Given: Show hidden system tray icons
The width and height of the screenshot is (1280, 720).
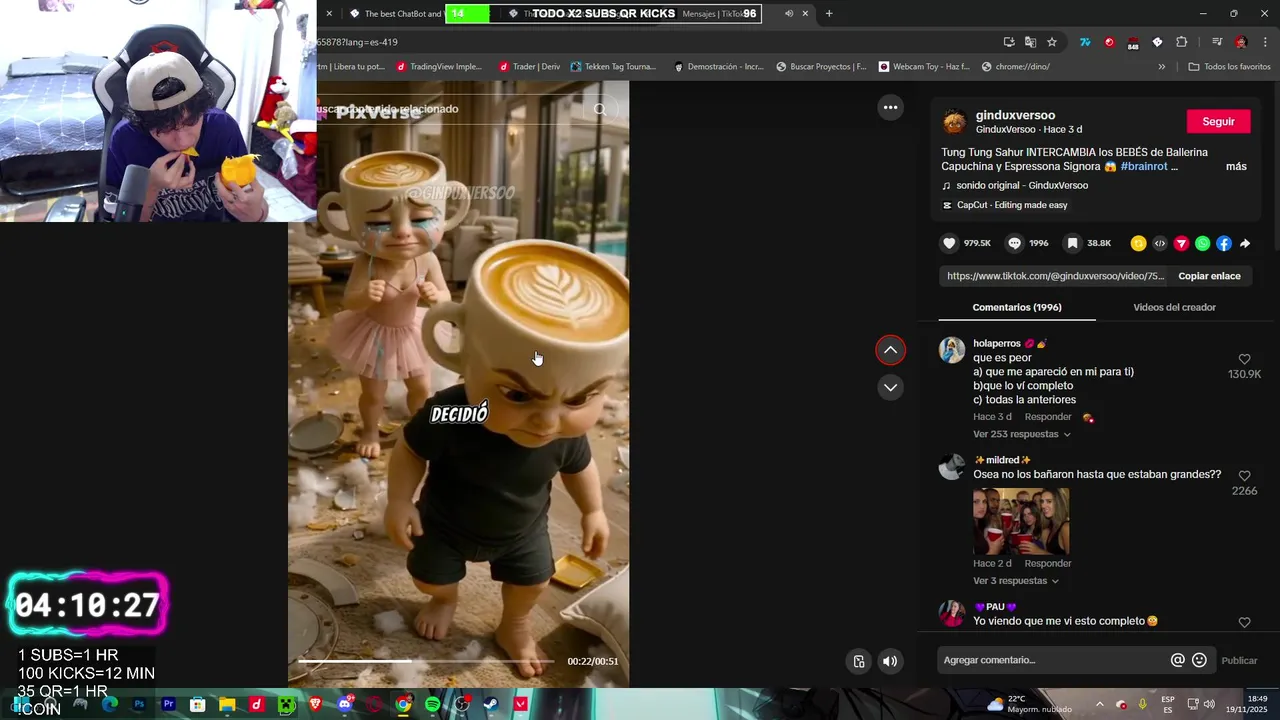Looking at the screenshot, I should click(1099, 704).
